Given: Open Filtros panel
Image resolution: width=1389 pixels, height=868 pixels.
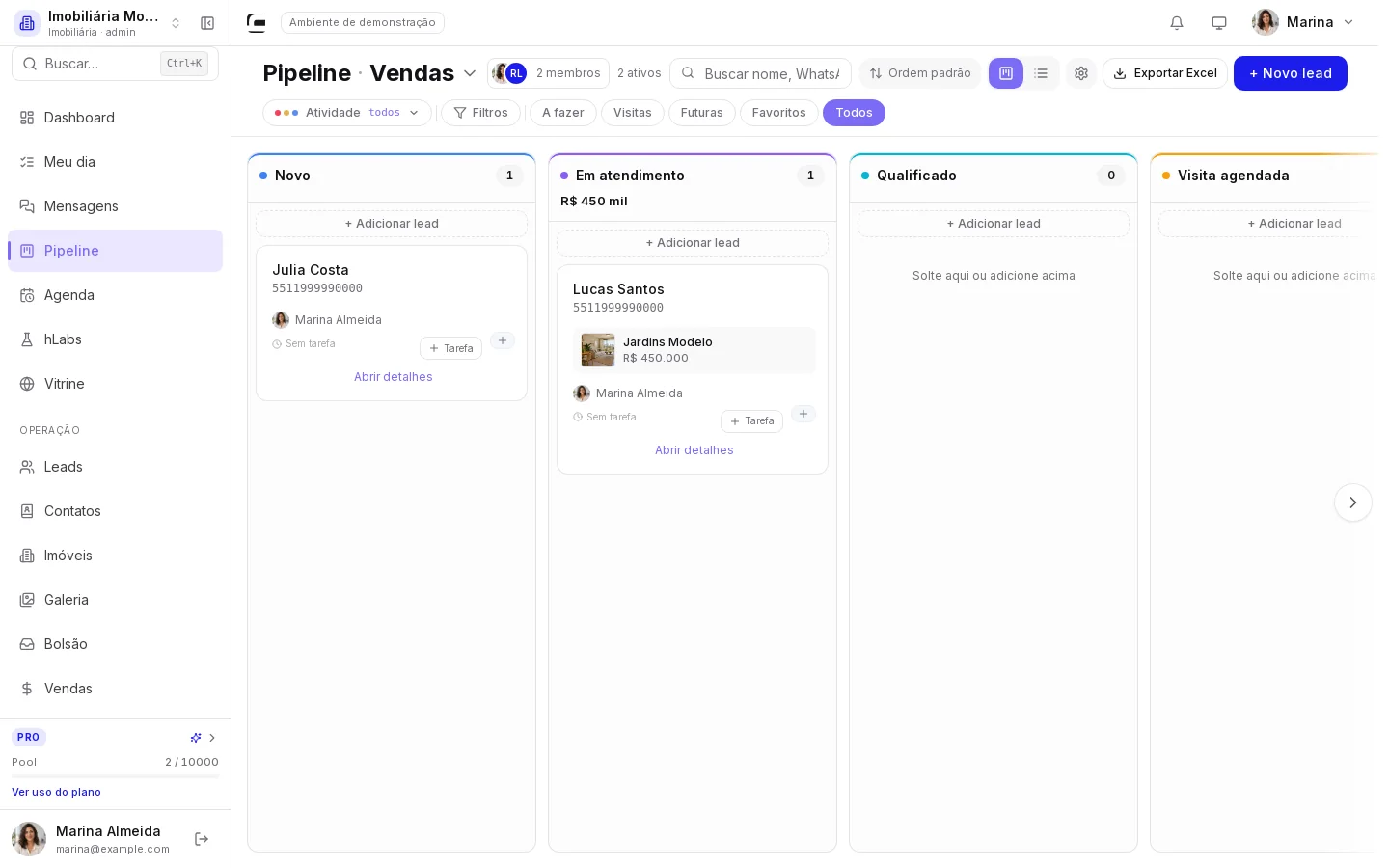Looking at the screenshot, I should click(480, 113).
